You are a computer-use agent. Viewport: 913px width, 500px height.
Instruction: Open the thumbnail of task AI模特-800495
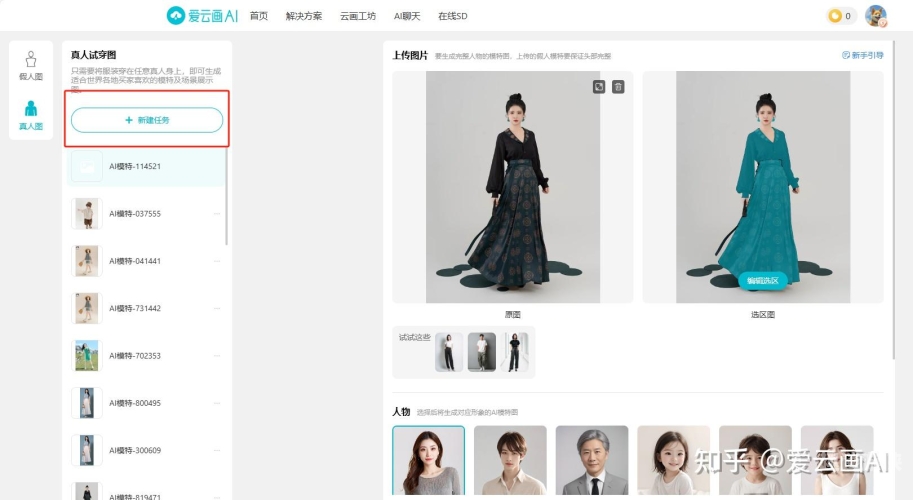tap(87, 403)
